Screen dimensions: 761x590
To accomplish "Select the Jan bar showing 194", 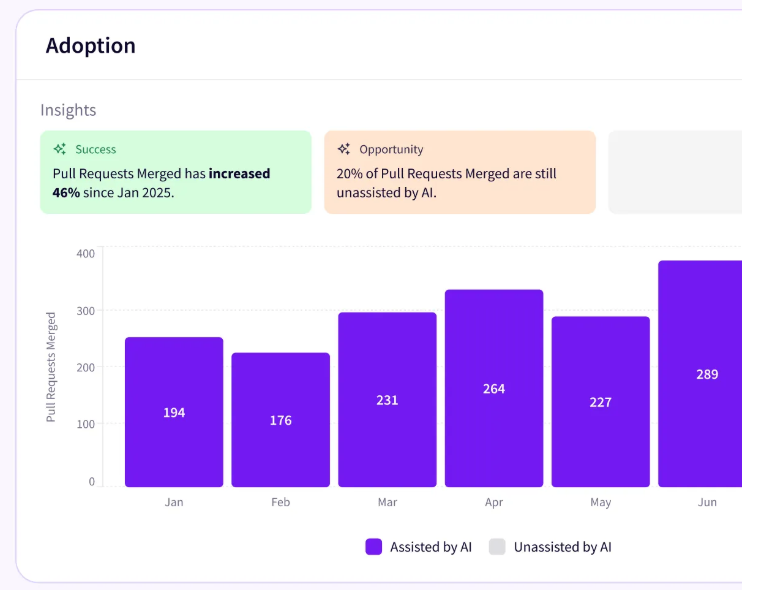I will click(174, 412).
